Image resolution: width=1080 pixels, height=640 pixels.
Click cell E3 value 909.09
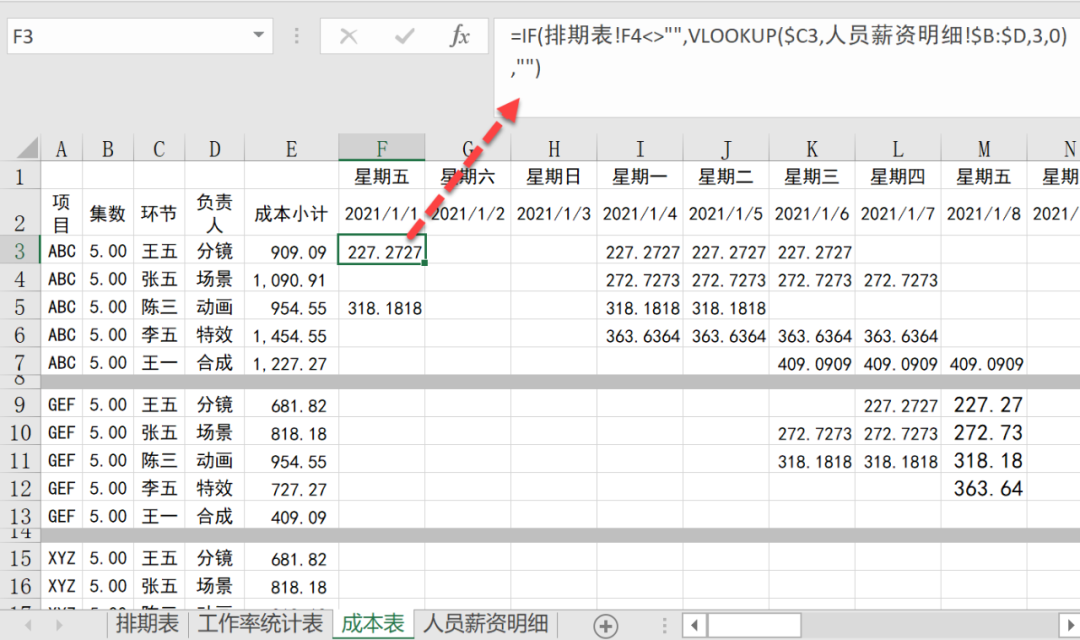291,251
